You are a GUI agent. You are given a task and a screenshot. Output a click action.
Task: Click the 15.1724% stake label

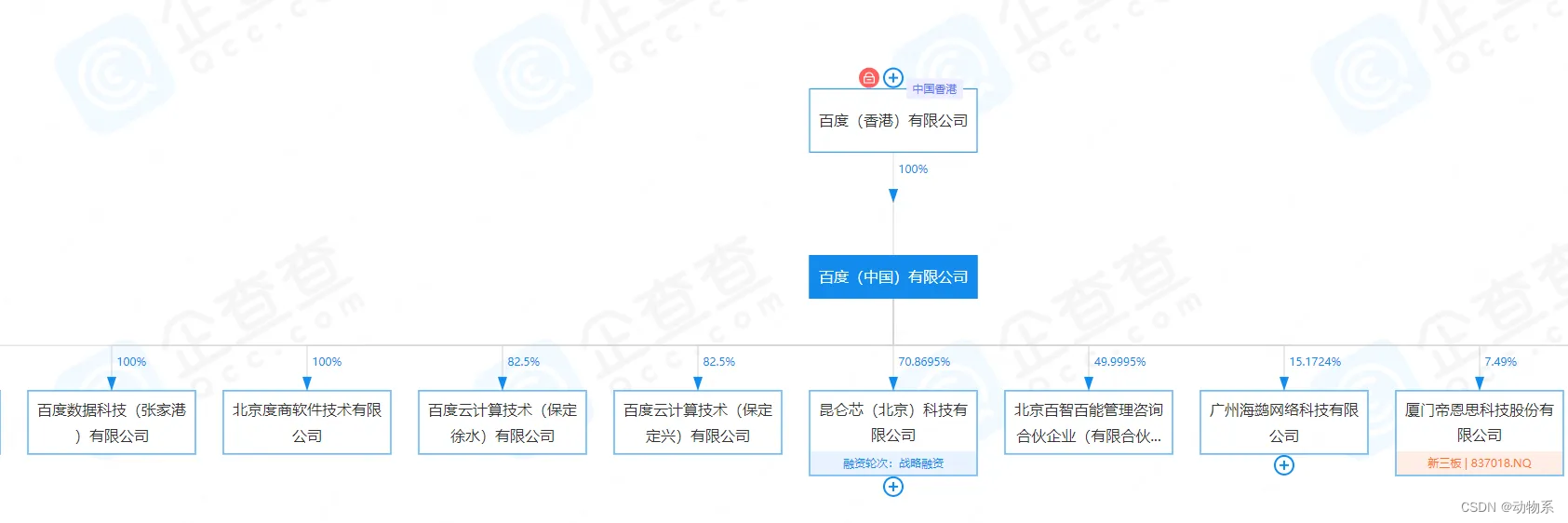1315,362
